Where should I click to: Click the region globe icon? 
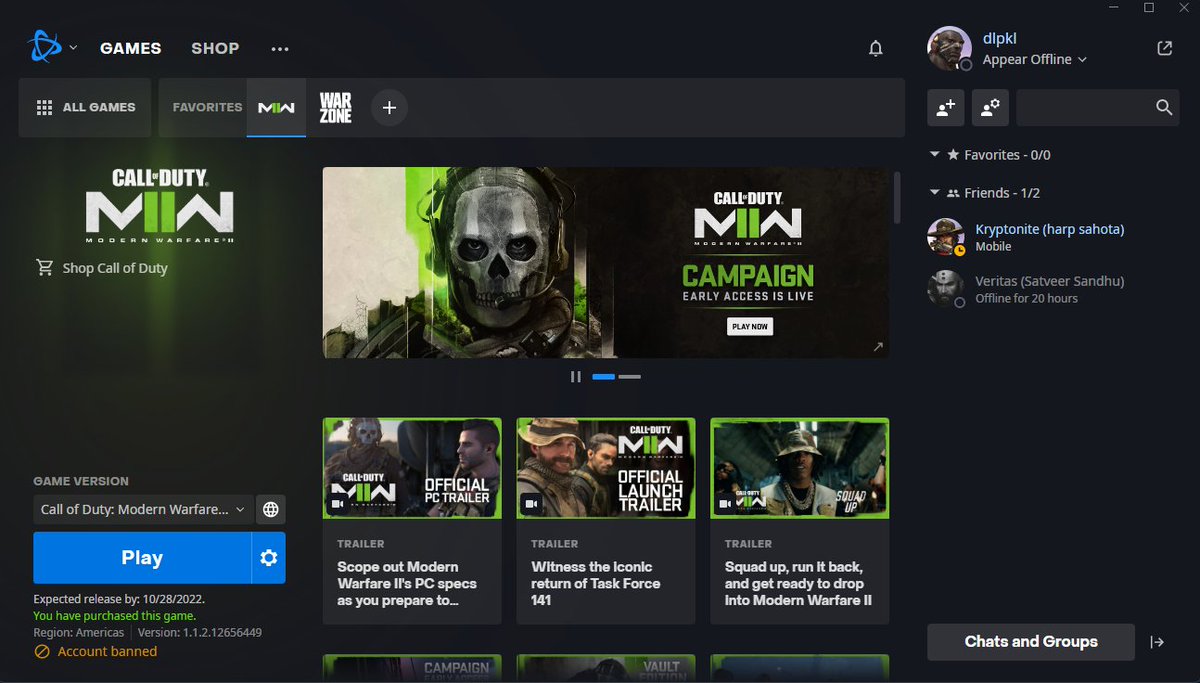270,509
